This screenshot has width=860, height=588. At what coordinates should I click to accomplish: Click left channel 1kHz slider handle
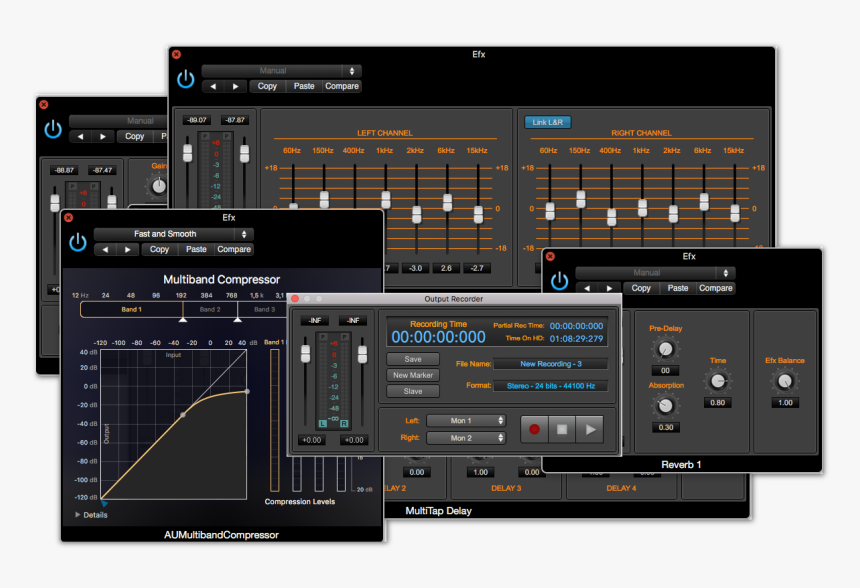click(386, 200)
